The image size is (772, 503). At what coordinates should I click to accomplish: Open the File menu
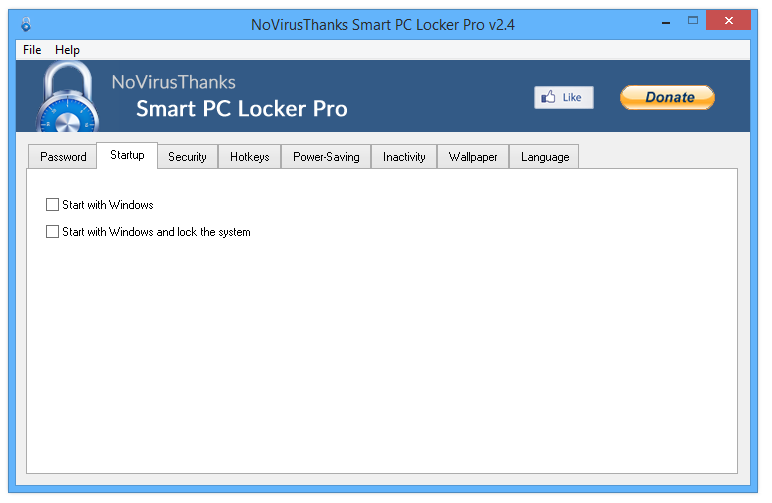pos(32,50)
